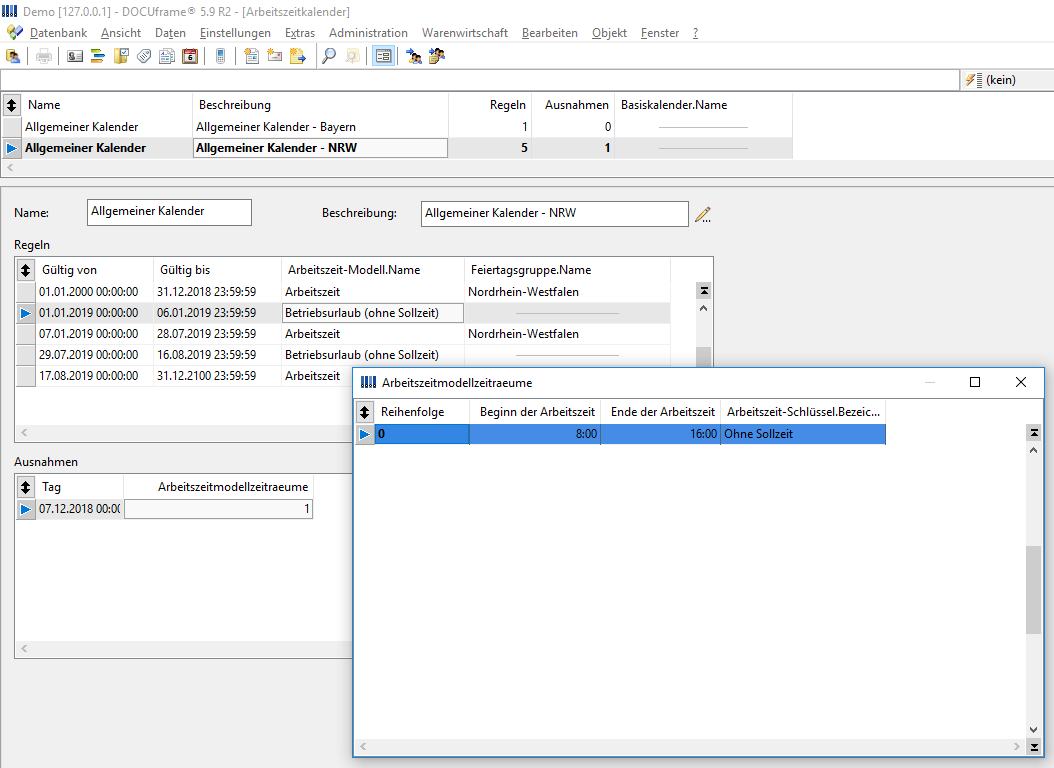
Task: Open the Ansicht menu
Action: [x=121, y=33]
